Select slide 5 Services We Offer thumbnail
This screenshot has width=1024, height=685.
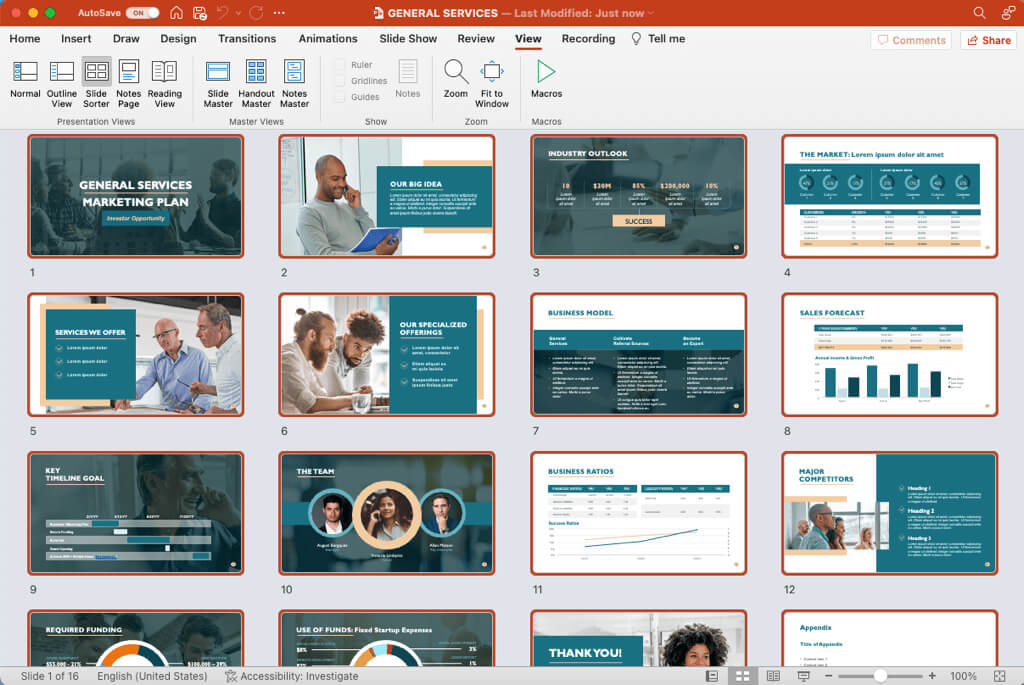pos(136,355)
